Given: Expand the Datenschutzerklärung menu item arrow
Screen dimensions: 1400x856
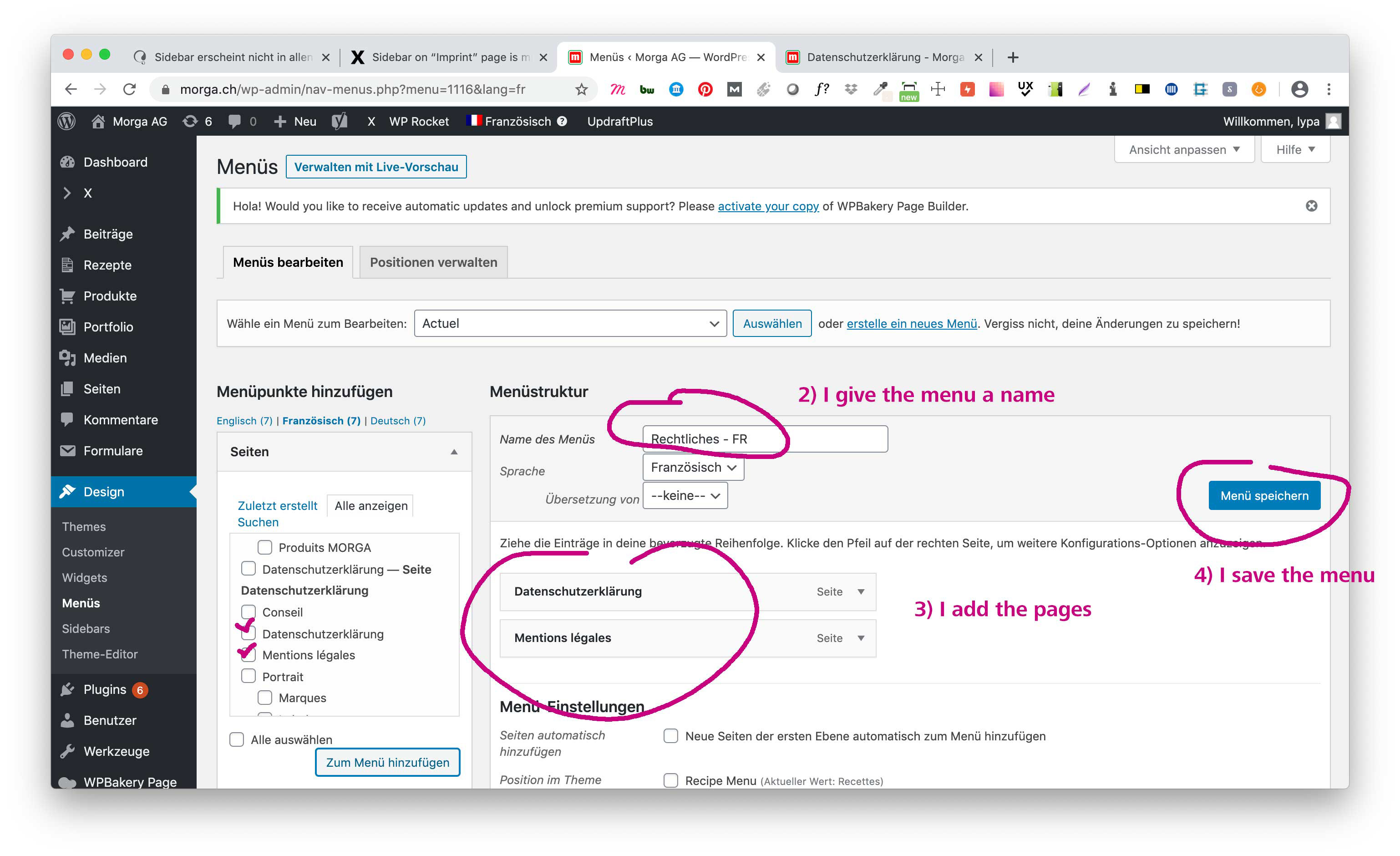Looking at the screenshot, I should click(x=861, y=591).
